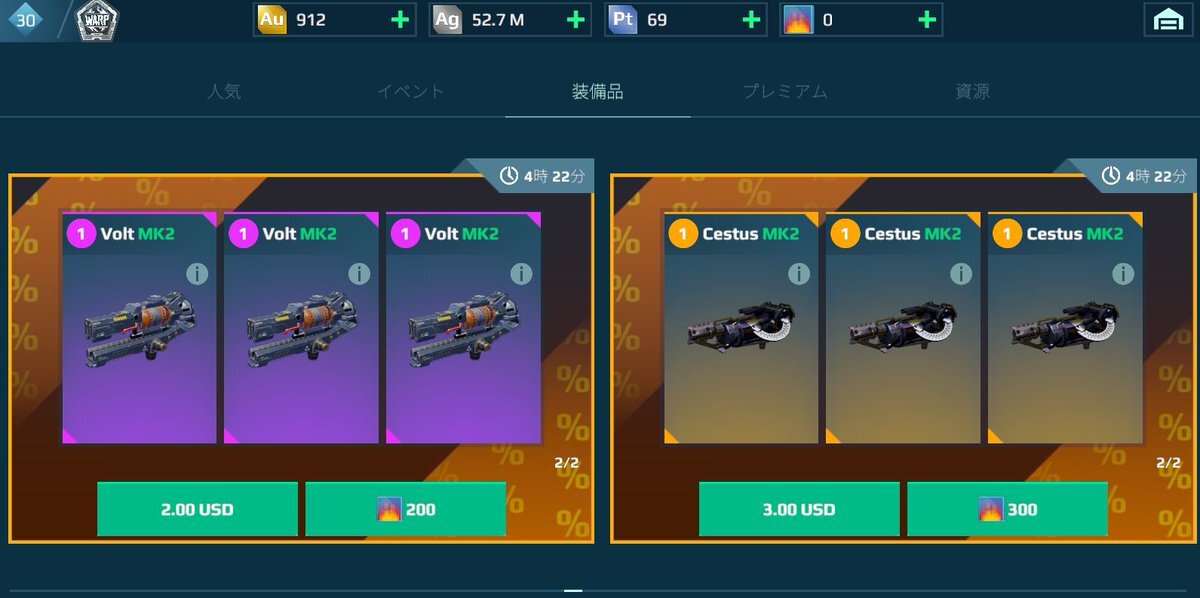Buy Cestus pack for 3.00 USD
Viewport: 1200px width, 598px height.
click(x=799, y=509)
